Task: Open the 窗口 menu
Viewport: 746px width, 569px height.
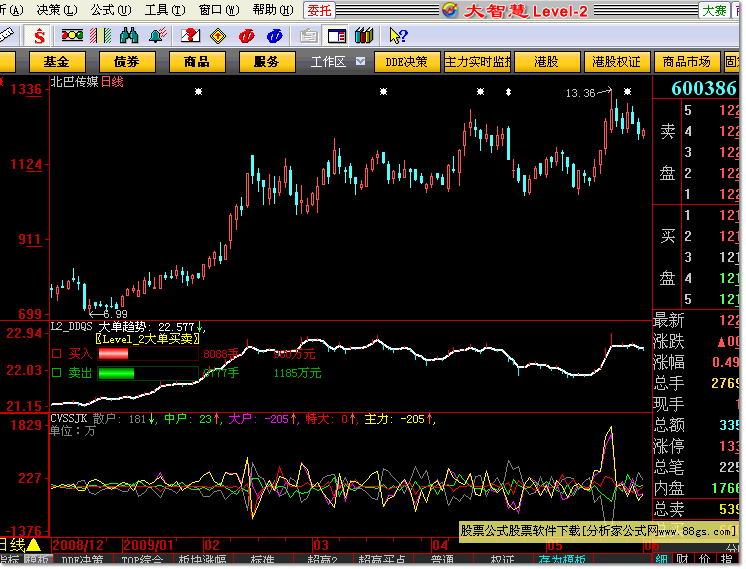Action: (219, 10)
